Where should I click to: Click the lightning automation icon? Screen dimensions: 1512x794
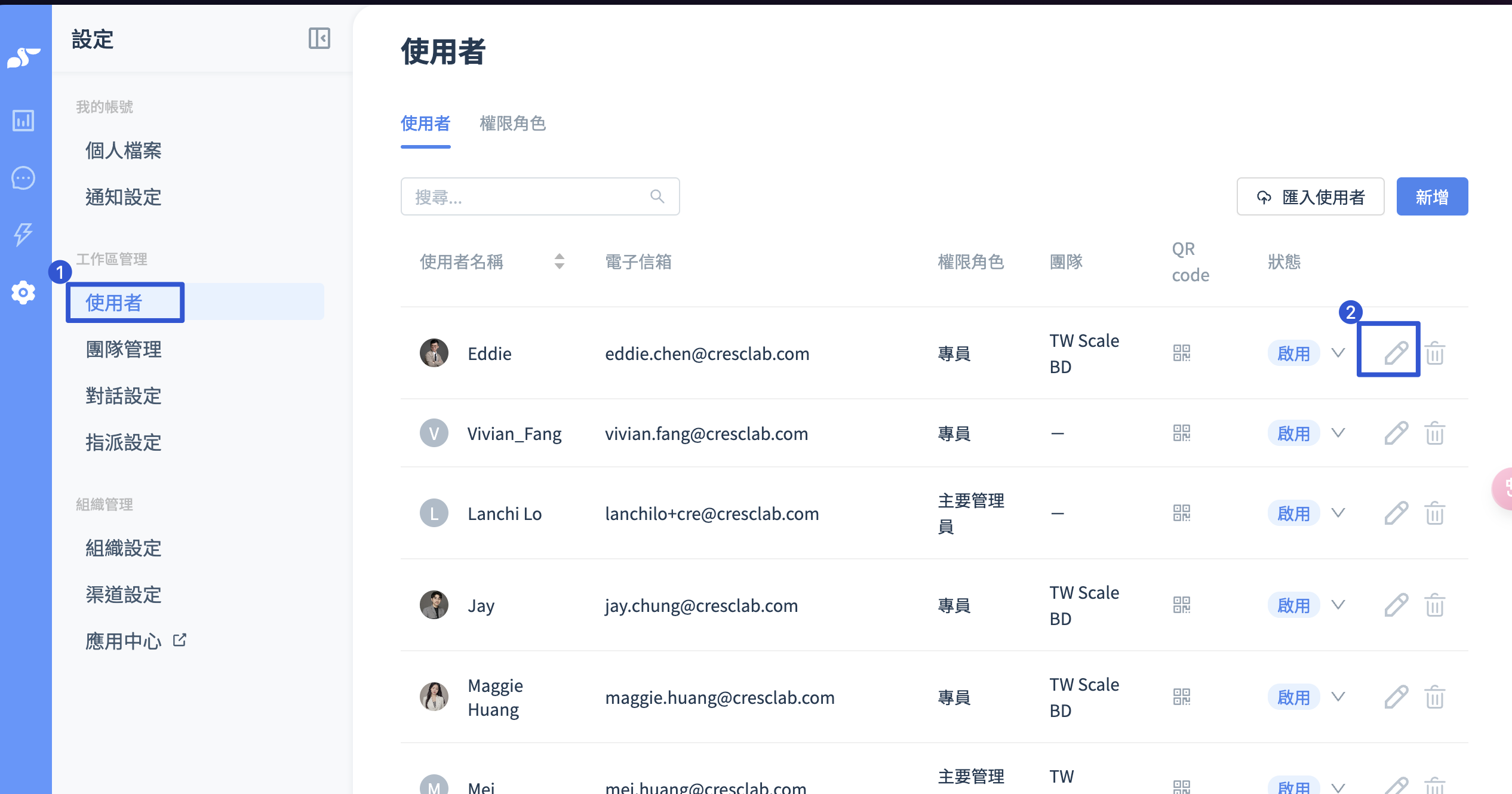tap(23, 234)
